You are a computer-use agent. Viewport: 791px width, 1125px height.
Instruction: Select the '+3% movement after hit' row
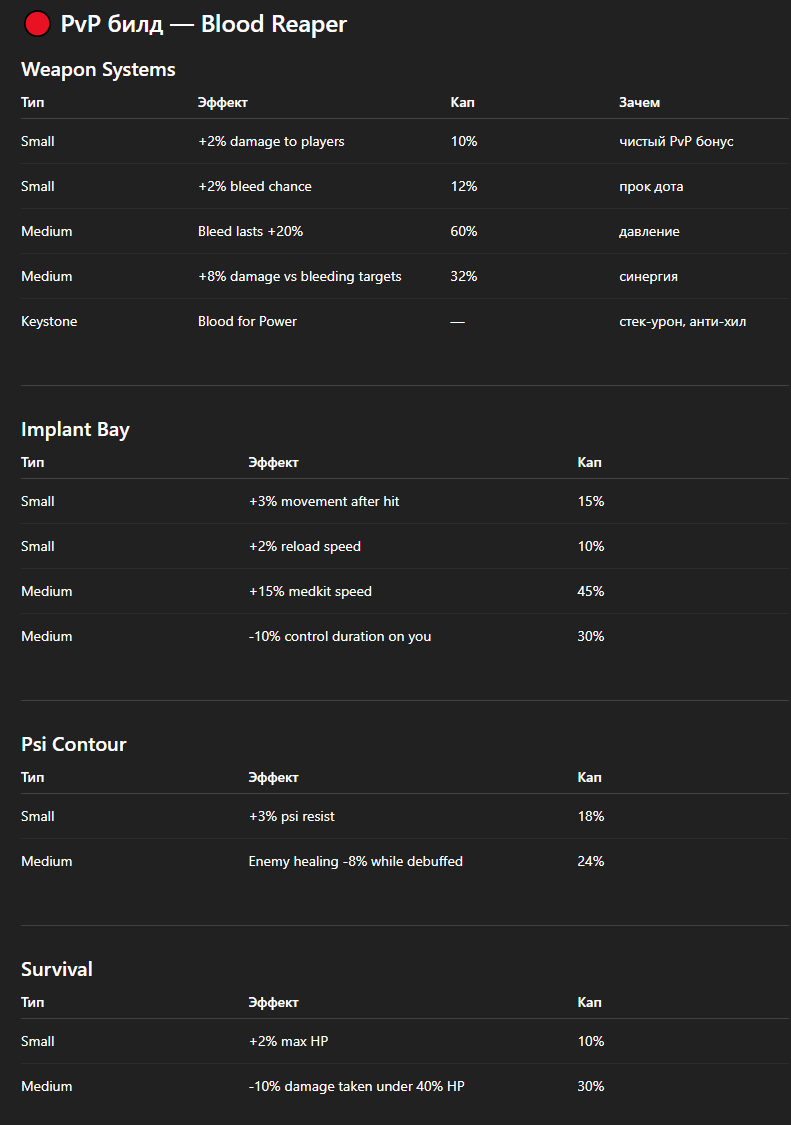[x=324, y=501]
